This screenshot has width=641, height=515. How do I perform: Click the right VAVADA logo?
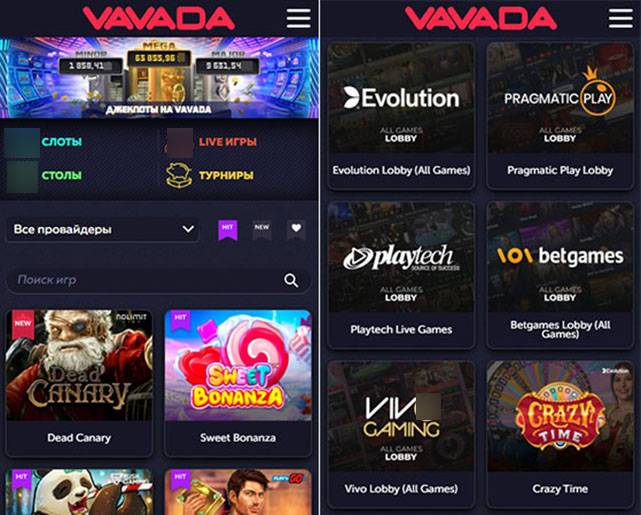[x=481, y=18]
